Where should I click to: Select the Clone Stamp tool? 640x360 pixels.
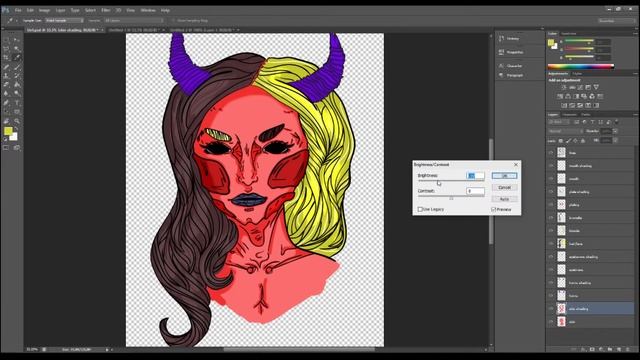point(6,76)
